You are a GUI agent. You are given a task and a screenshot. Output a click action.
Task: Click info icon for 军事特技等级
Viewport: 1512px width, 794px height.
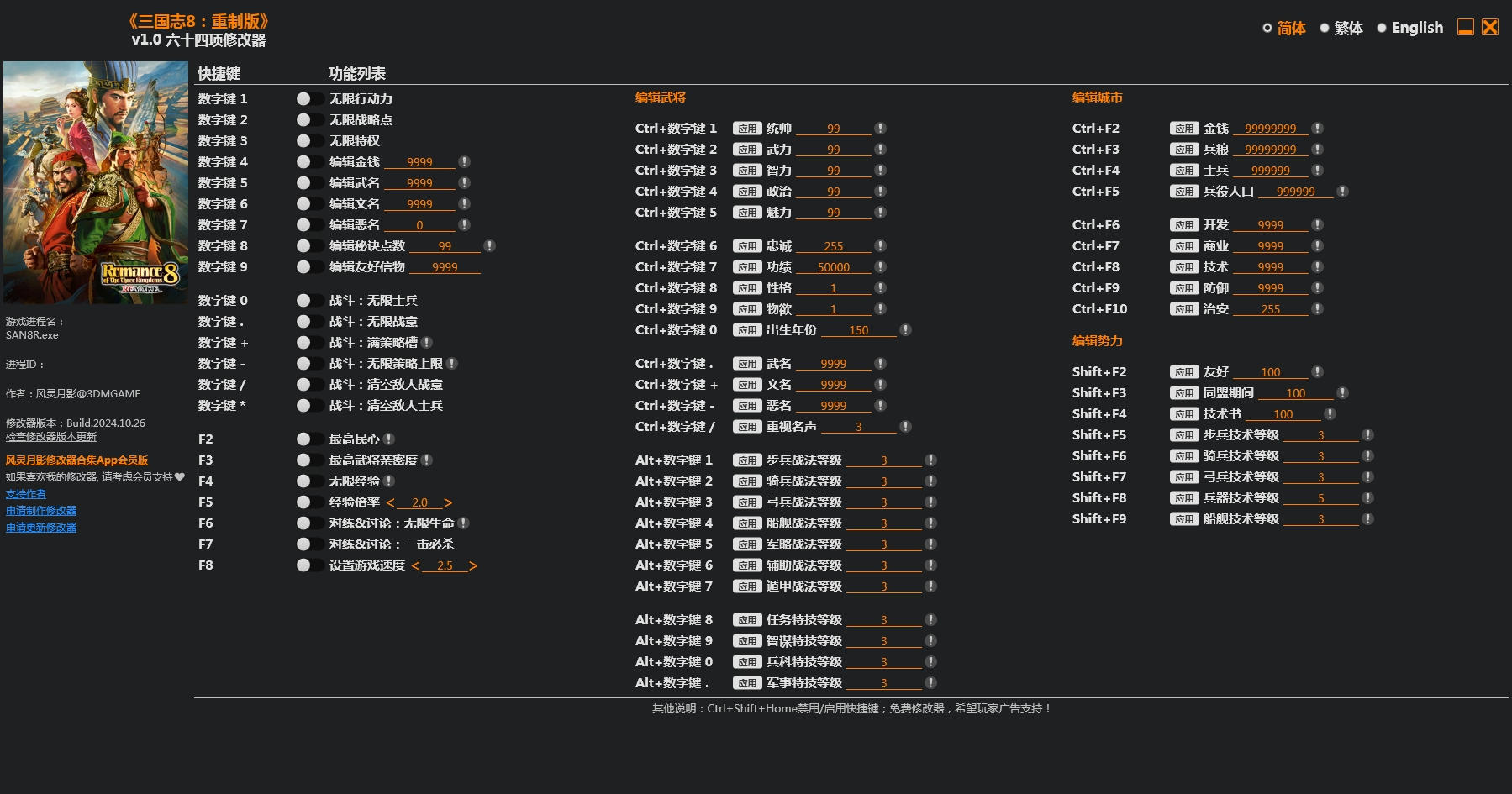(x=930, y=682)
